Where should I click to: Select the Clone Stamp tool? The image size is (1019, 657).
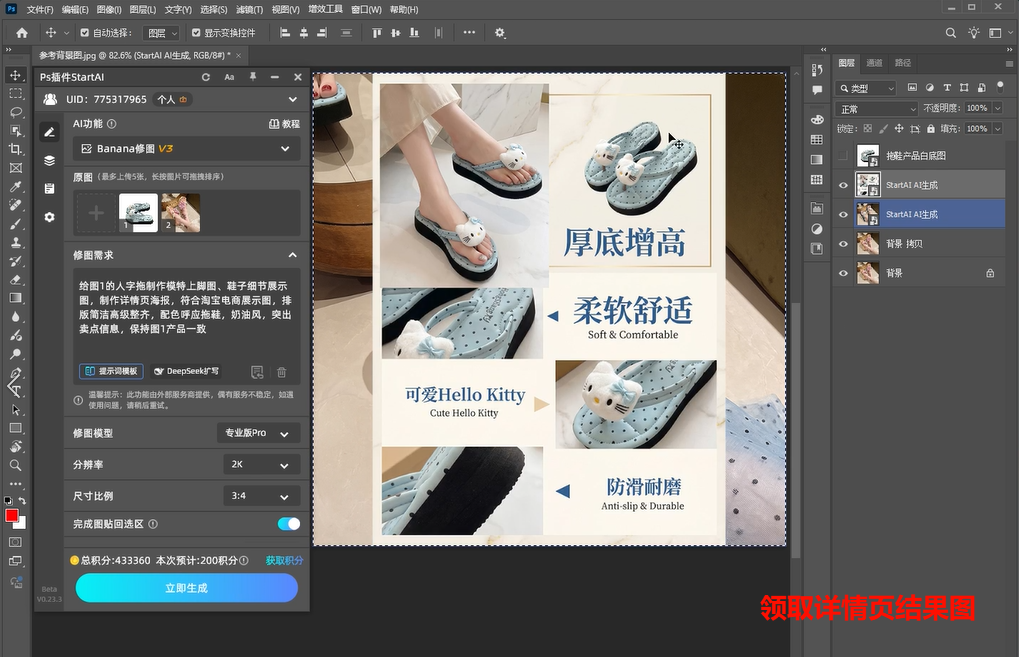15,242
